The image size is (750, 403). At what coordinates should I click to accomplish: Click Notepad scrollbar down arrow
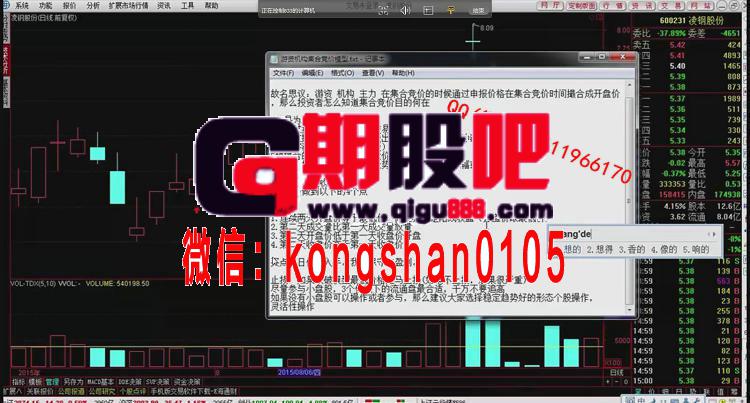tap(629, 310)
